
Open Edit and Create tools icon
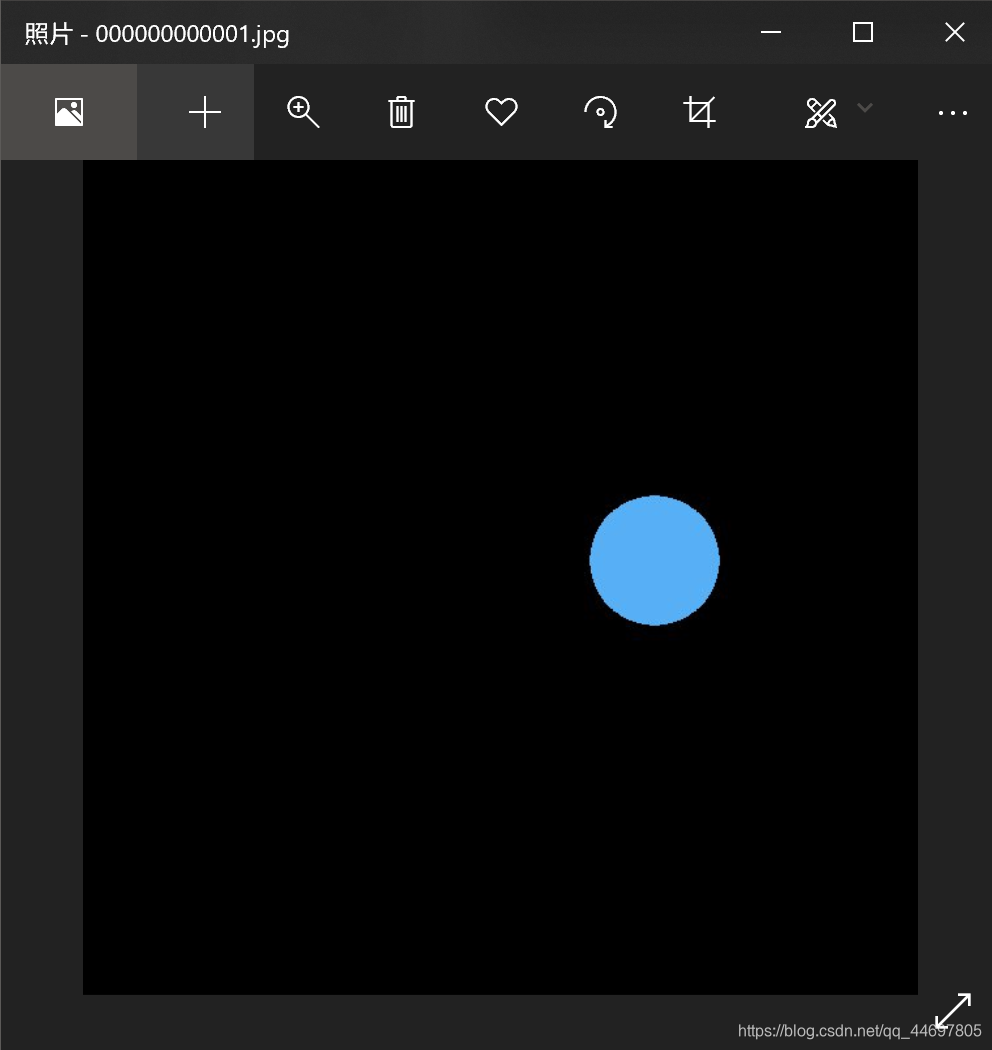point(821,113)
